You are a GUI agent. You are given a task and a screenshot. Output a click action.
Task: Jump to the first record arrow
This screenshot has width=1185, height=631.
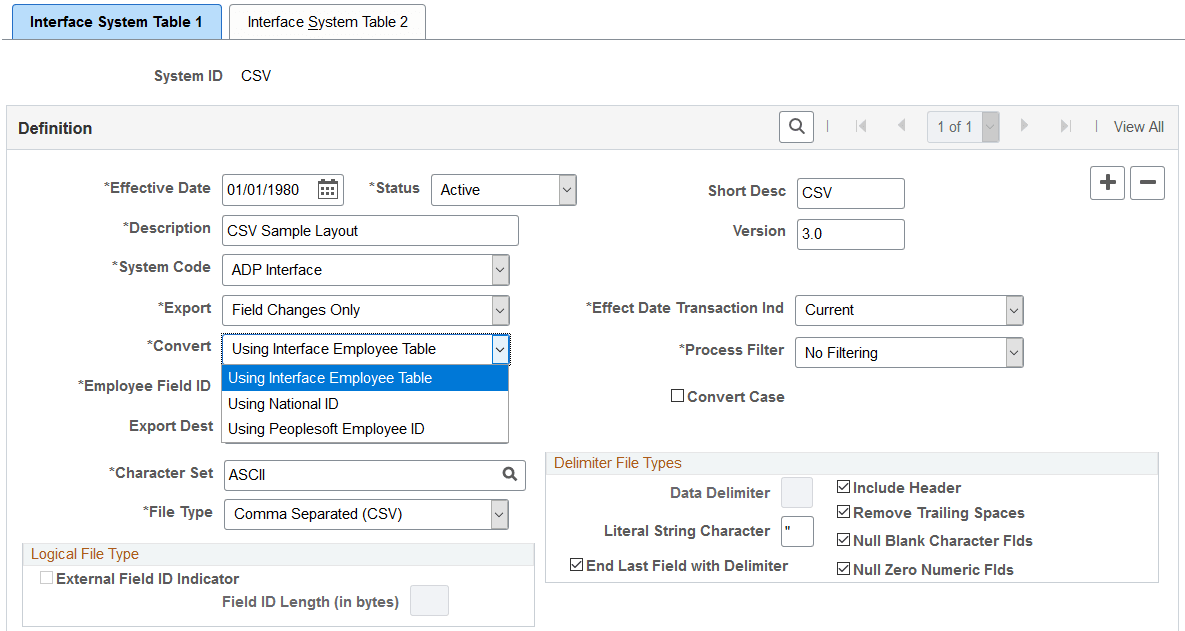click(861, 127)
